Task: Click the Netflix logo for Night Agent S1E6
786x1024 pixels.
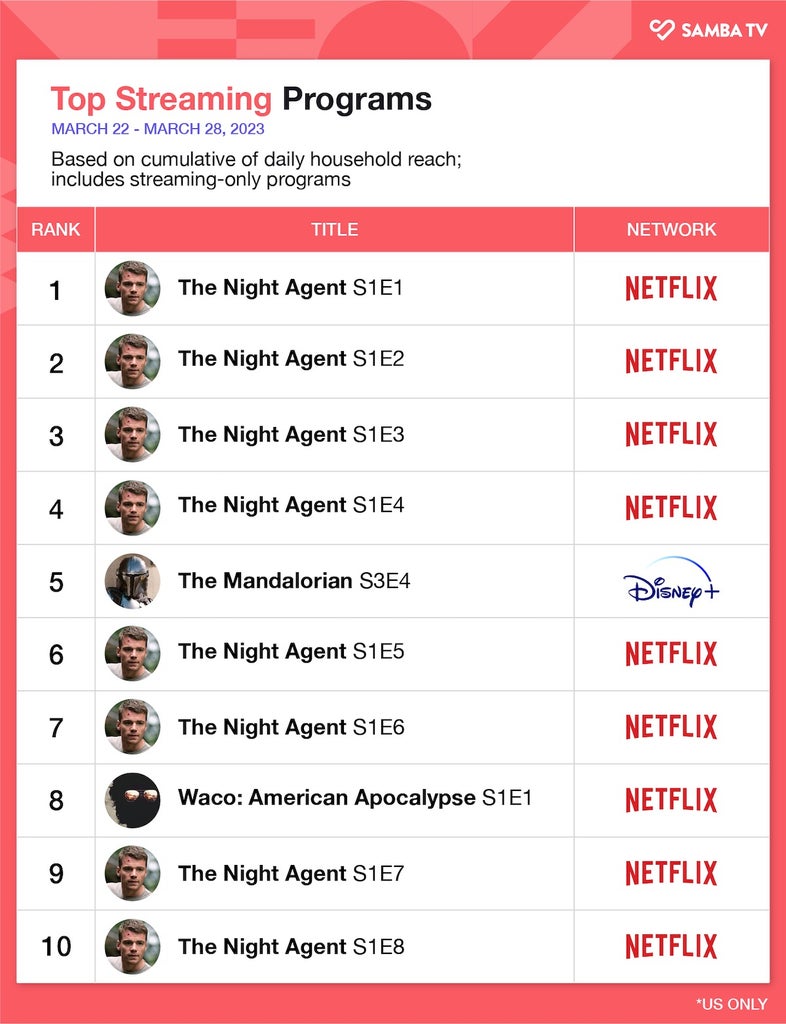Action: tap(671, 727)
